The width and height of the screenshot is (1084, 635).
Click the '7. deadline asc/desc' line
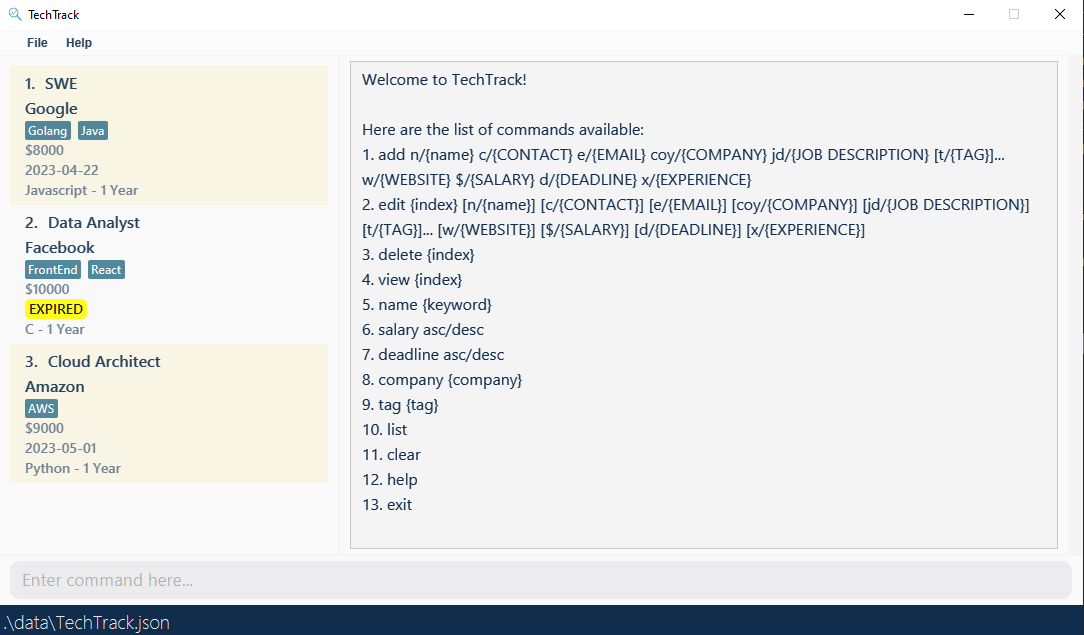(x=433, y=354)
